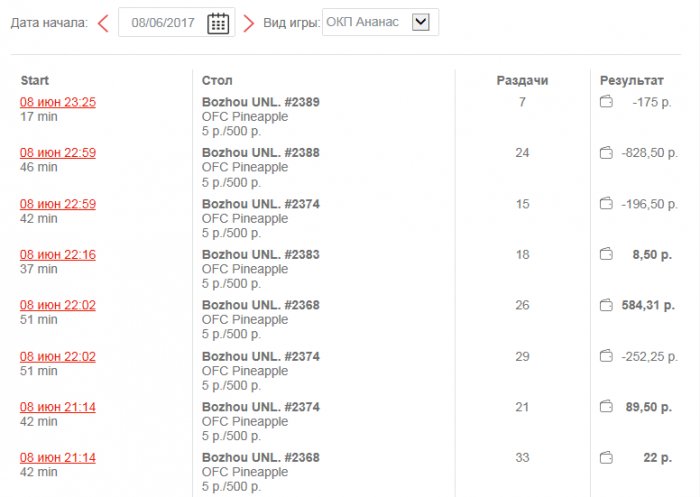Click wallet icon next to 22 р. result
Viewport: 700px width, 497px height.
[x=606, y=457]
